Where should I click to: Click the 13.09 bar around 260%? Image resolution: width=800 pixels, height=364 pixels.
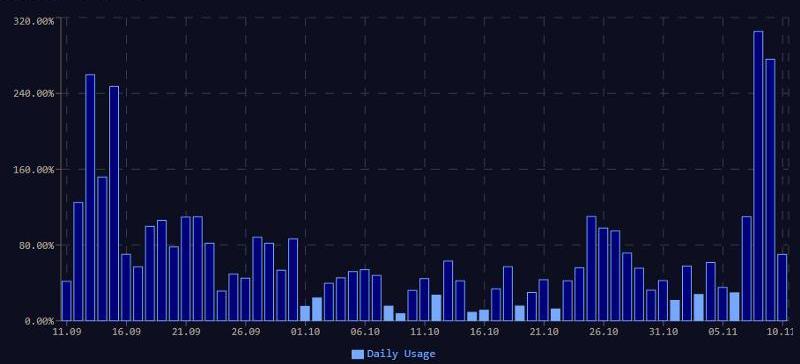pos(90,197)
